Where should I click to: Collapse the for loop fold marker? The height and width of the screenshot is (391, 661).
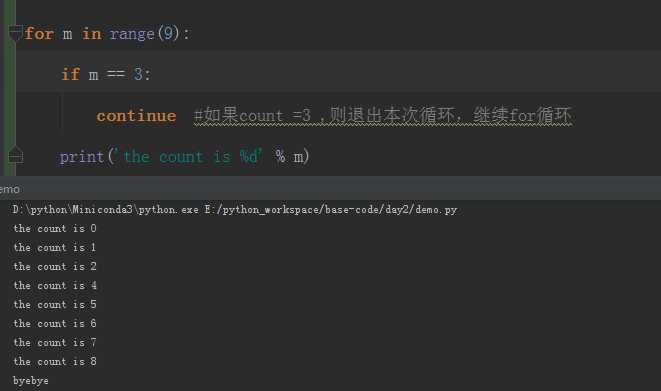(16, 33)
